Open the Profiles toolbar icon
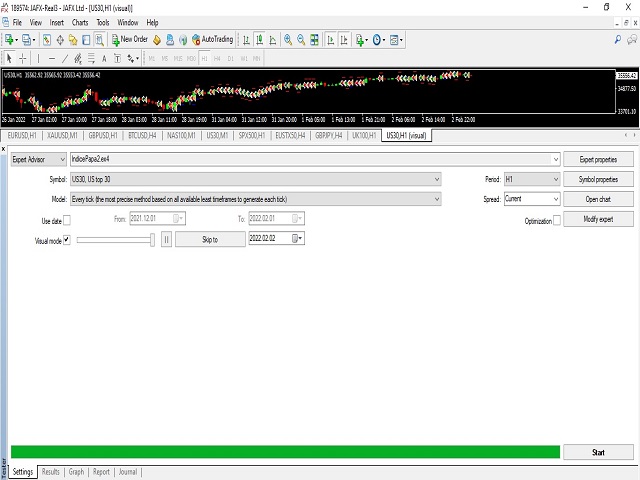640x480 pixels. (x=27, y=40)
